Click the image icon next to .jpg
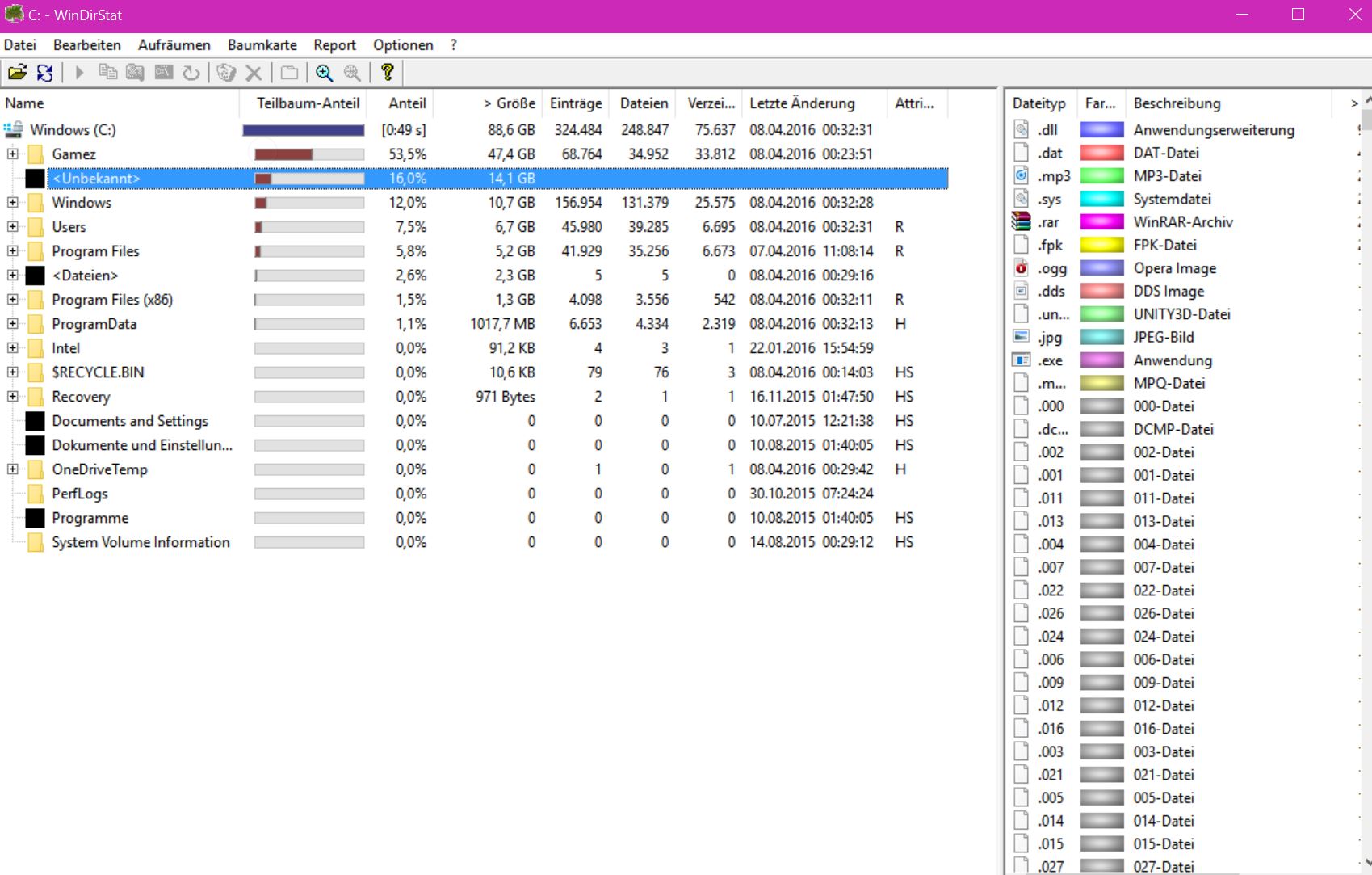1372x875 pixels. point(1022,337)
